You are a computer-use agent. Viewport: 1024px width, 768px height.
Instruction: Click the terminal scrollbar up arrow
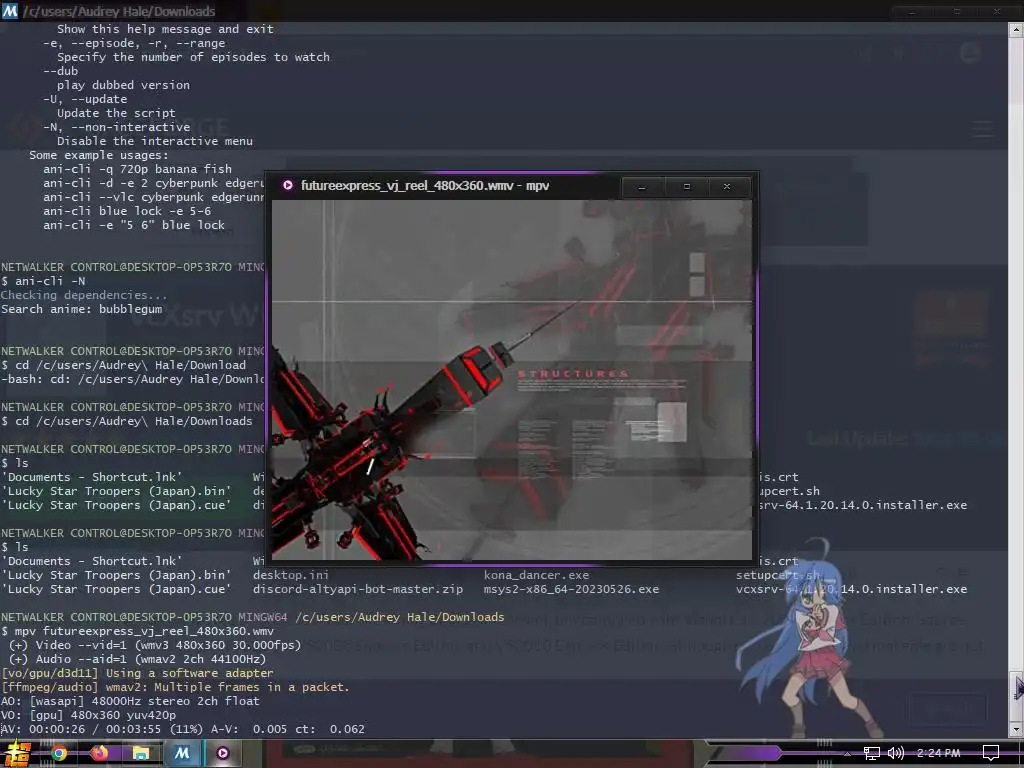pos(1016,29)
